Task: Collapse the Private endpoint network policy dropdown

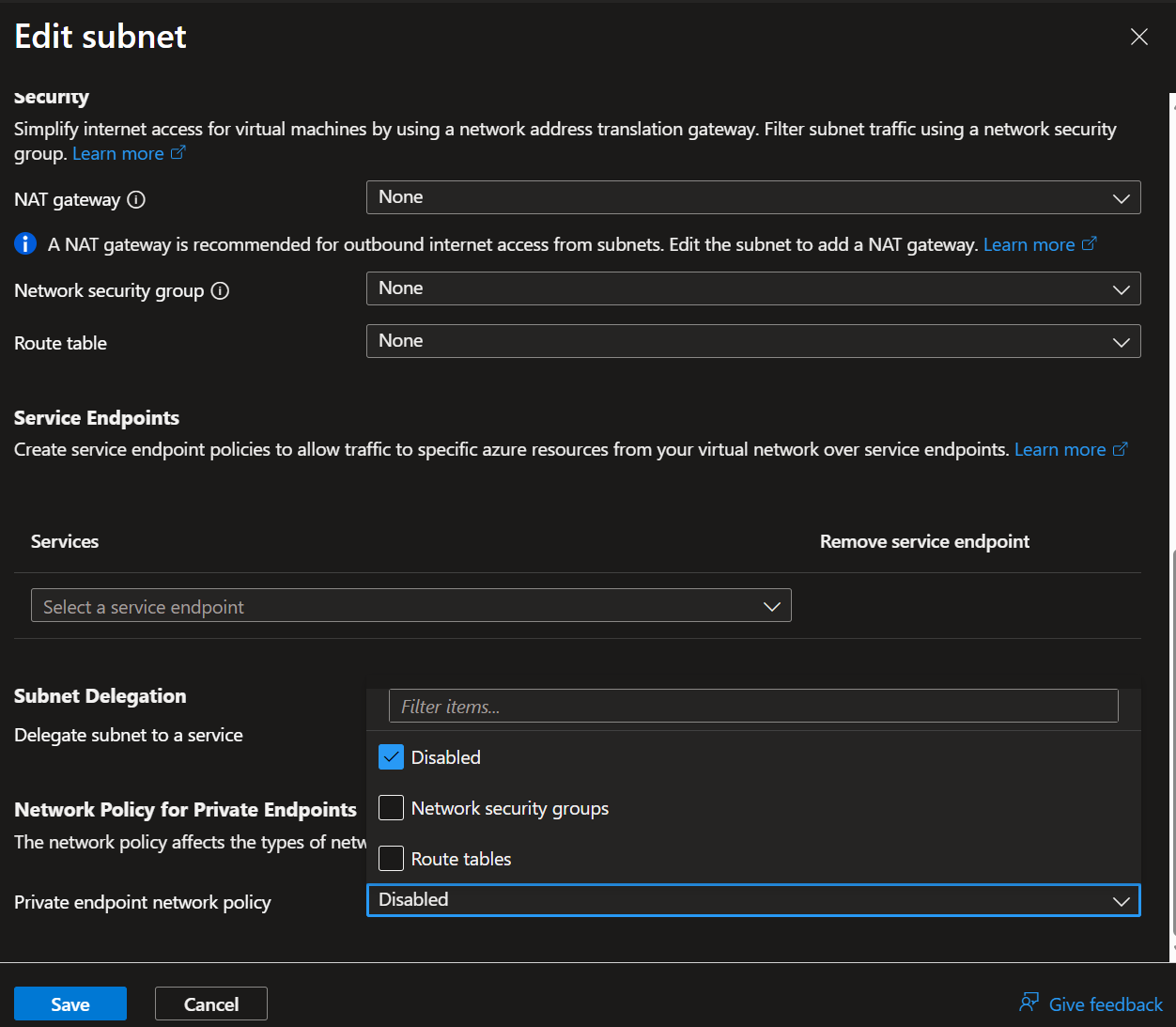Action: coord(753,900)
